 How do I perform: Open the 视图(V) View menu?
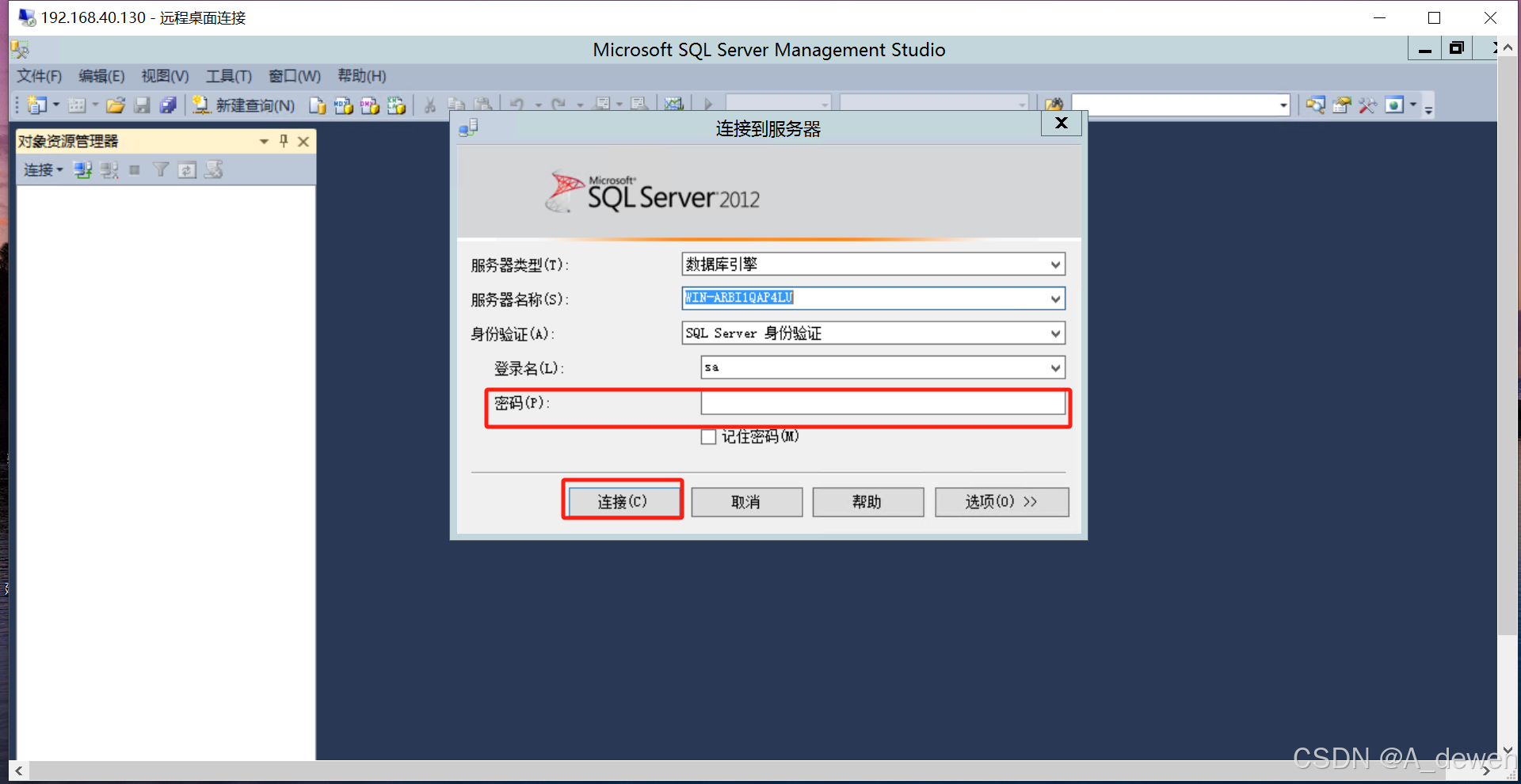165,76
